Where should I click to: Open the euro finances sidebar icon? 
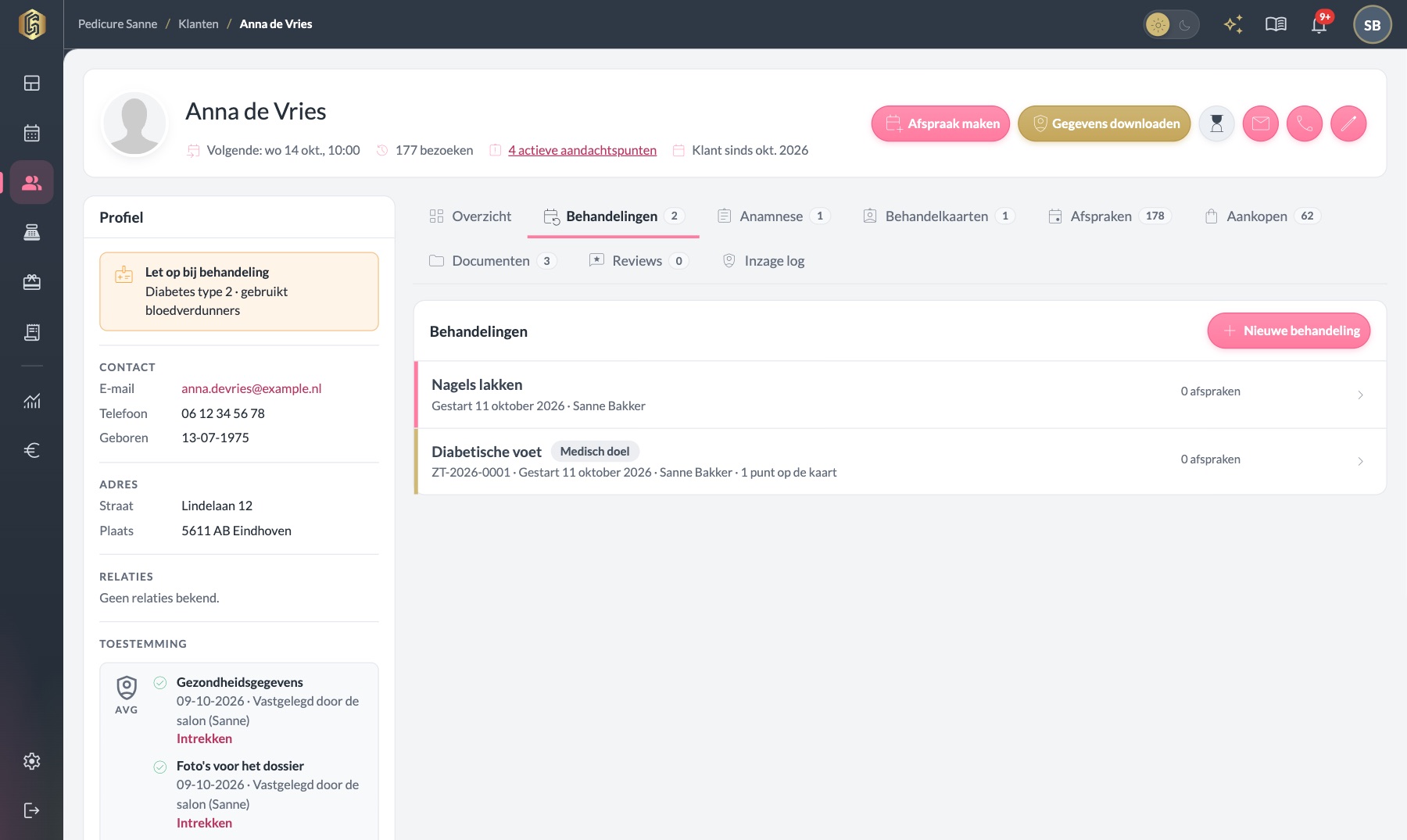(31, 450)
